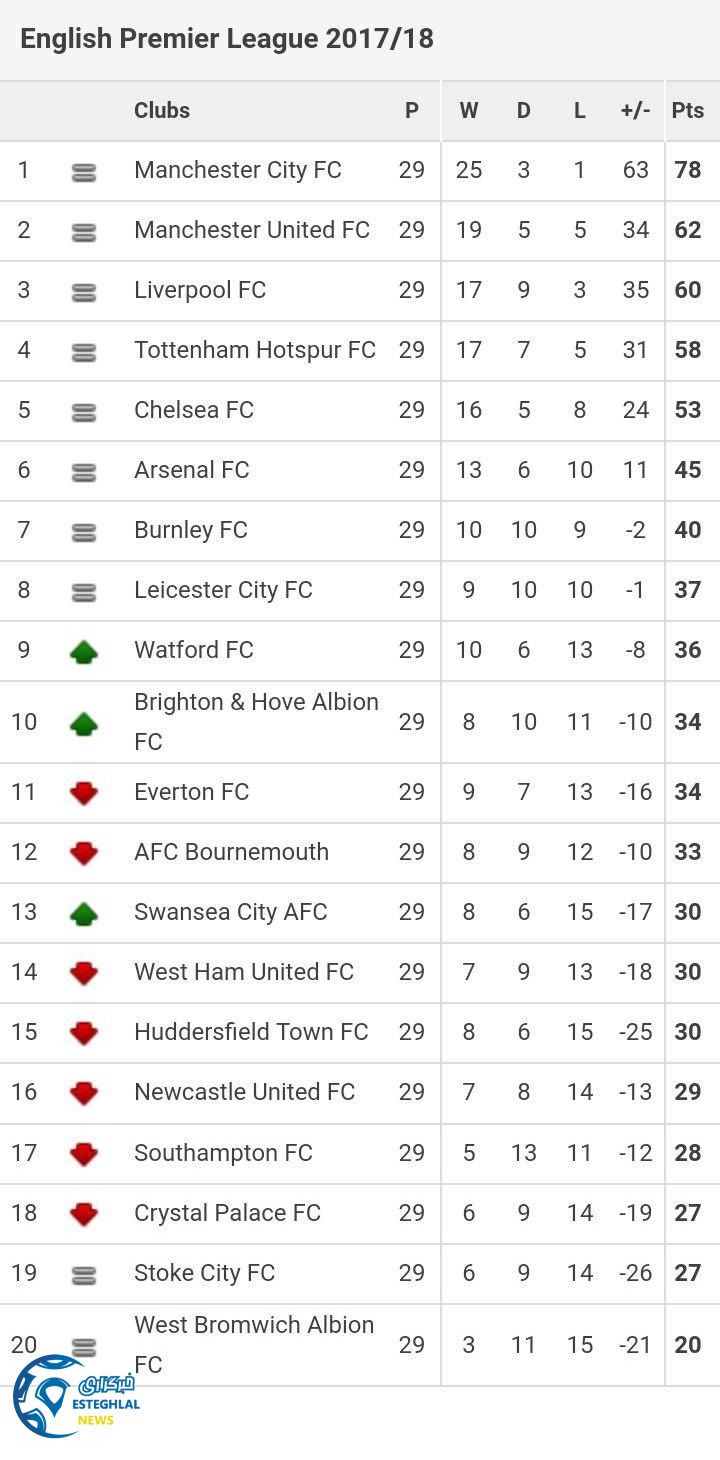Click Stoke City FC unchanged position icon
The width and height of the screenshot is (720, 1460).
84,1275
